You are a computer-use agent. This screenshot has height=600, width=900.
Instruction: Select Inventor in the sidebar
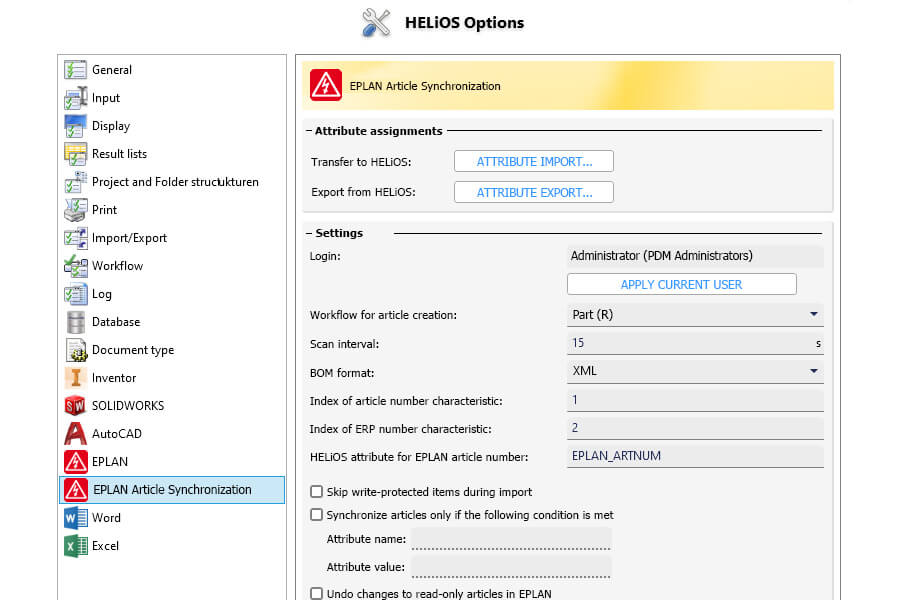coord(114,378)
